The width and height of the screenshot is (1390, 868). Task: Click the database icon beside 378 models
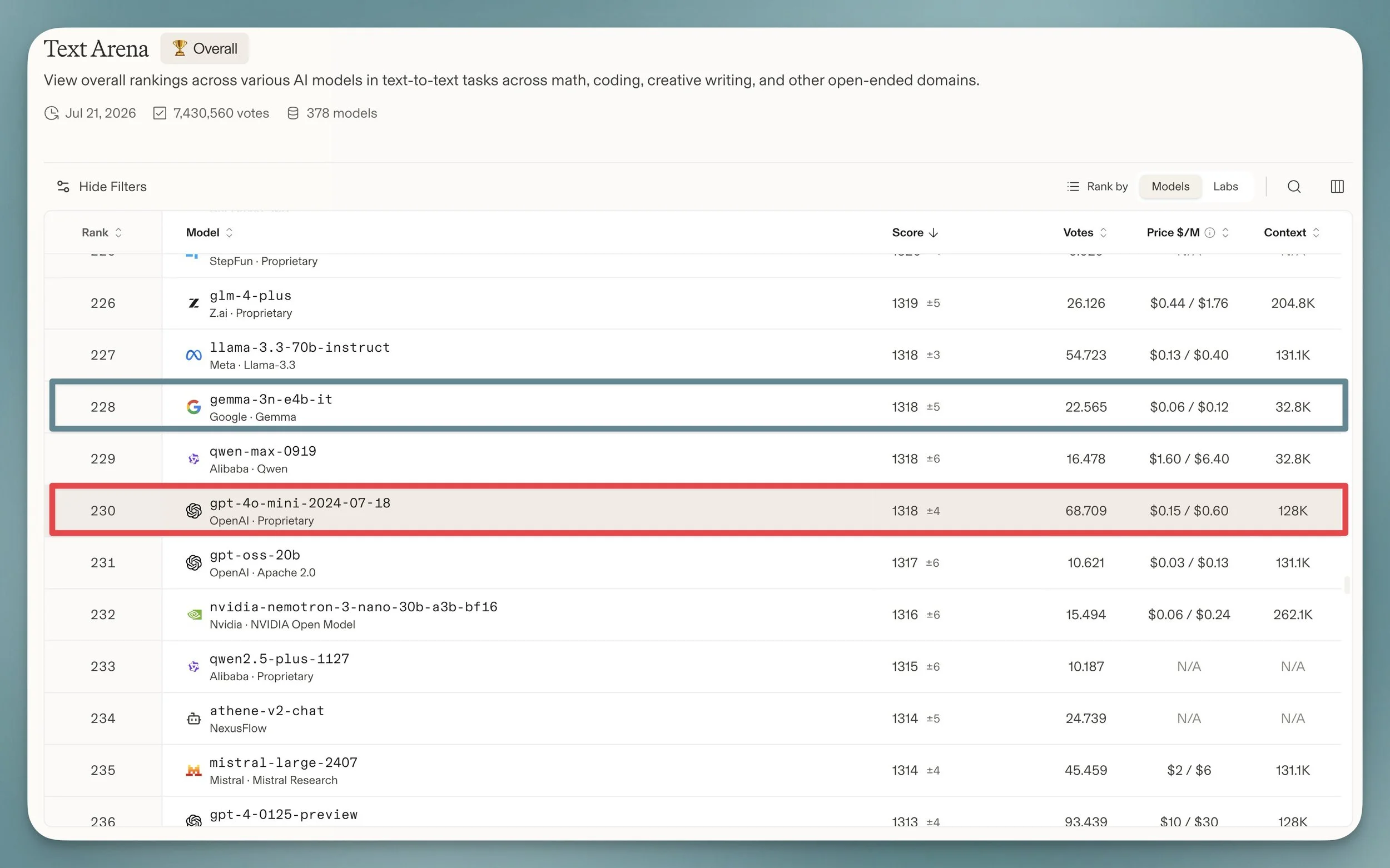293,113
